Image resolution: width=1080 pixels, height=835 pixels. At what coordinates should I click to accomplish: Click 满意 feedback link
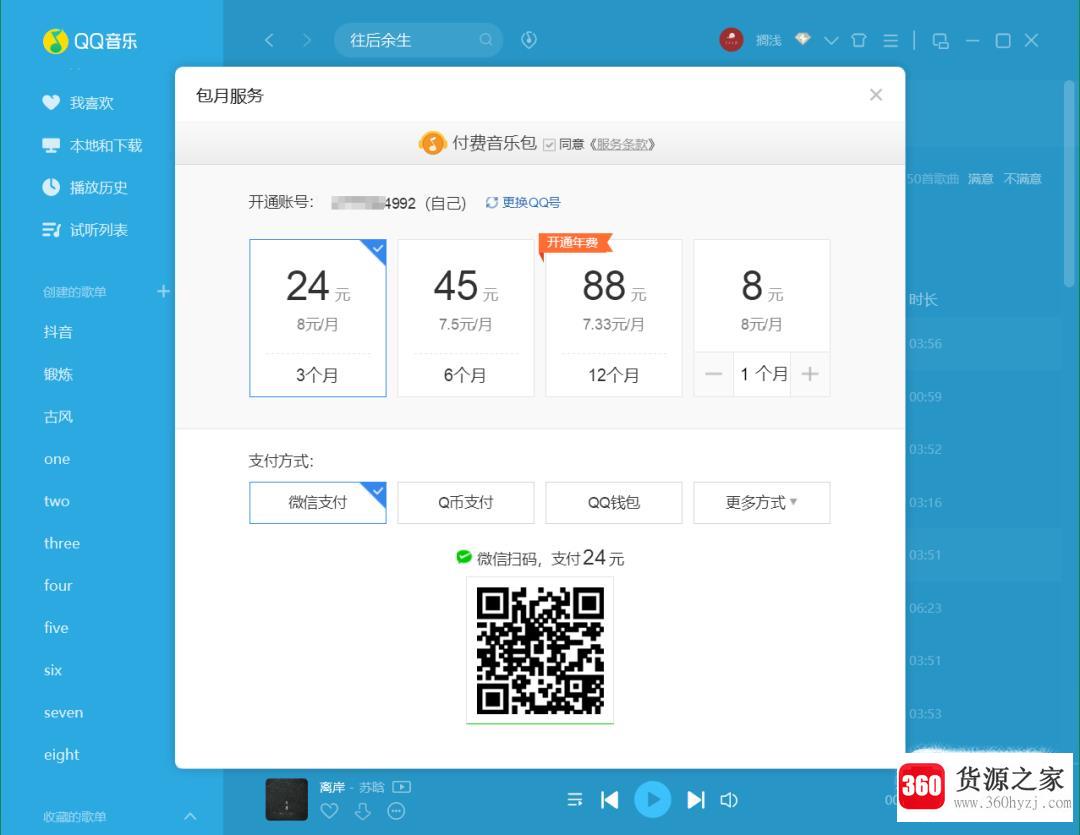(980, 179)
